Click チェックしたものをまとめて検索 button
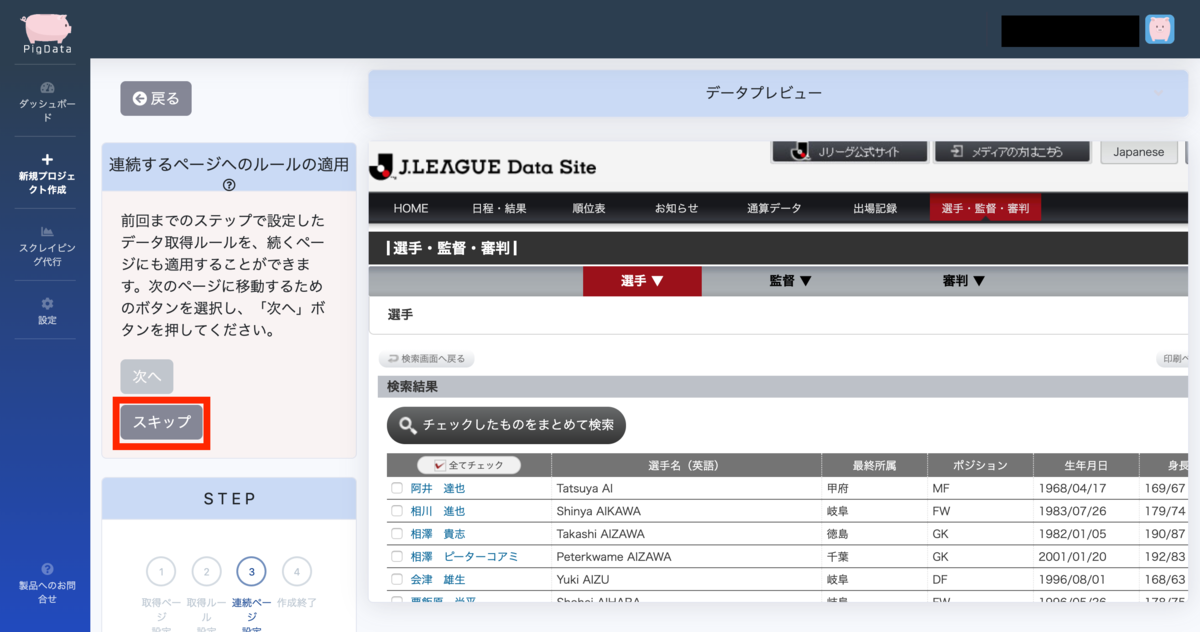1200x632 pixels. (x=506, y=425)
